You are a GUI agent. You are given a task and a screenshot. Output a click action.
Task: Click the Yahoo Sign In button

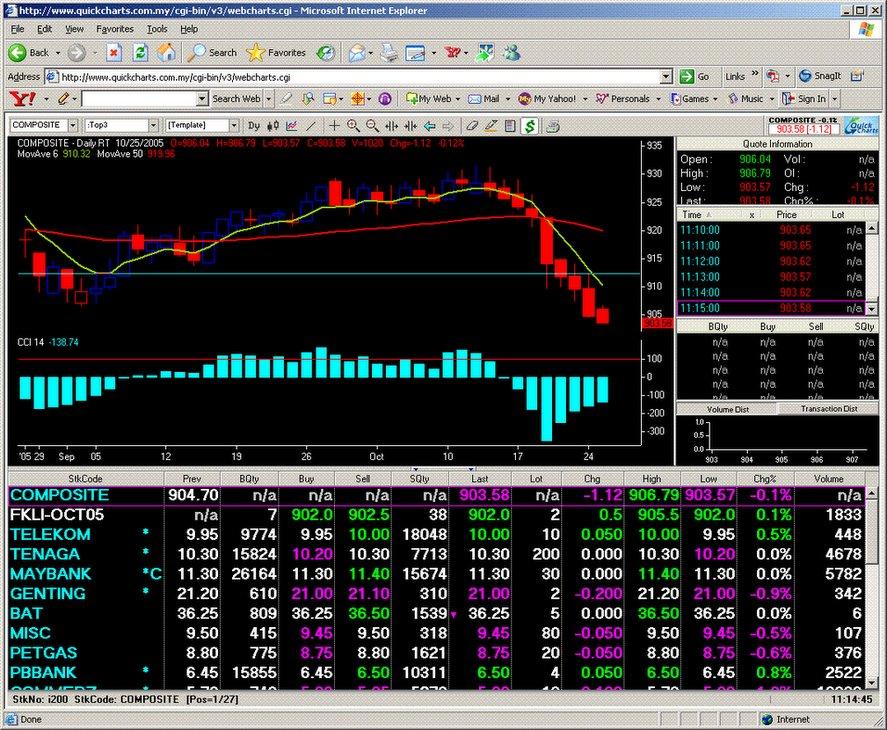point(803,99)
